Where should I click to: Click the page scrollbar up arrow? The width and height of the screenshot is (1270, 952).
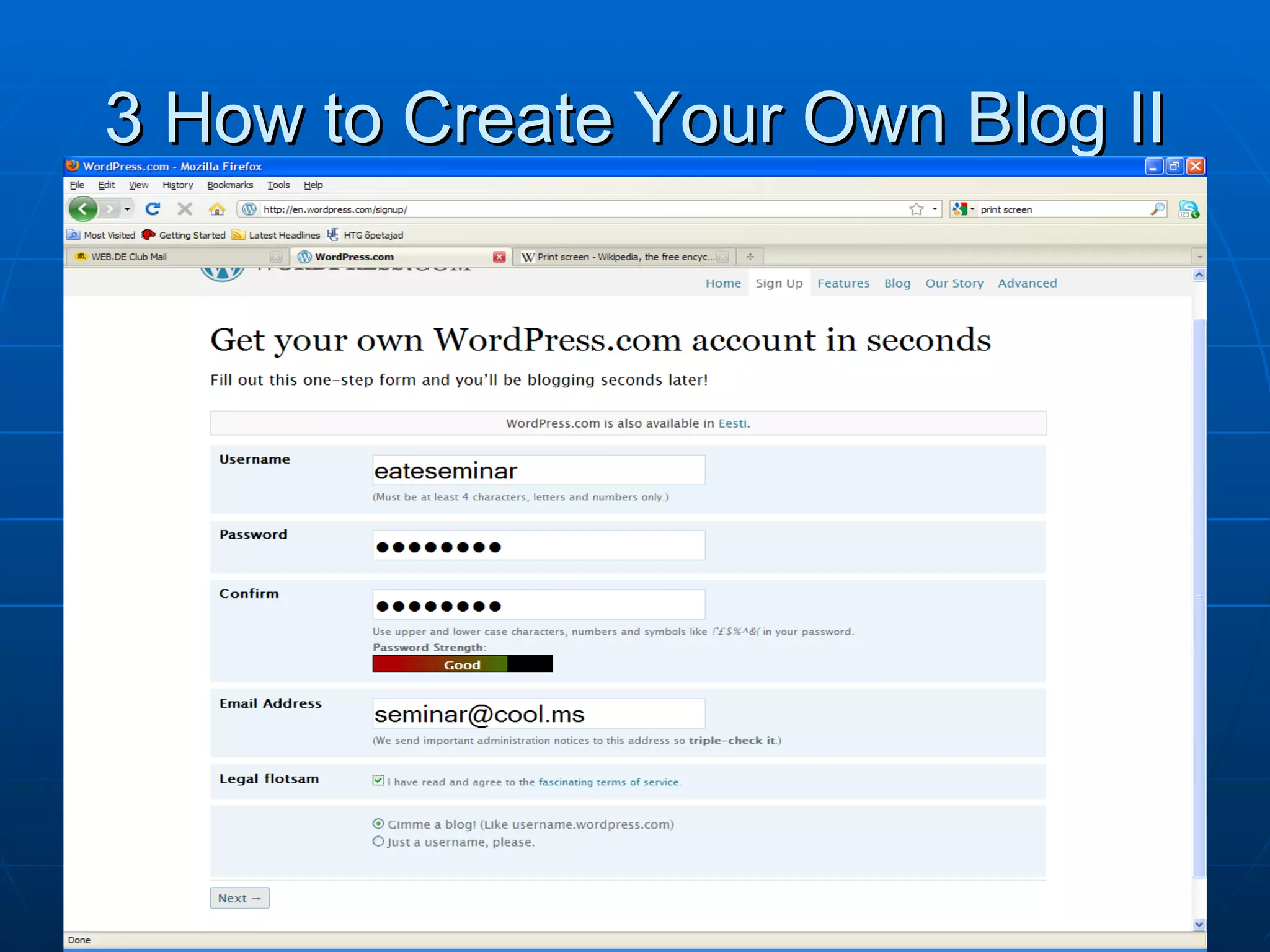pyautogui.click(x=1199, y=275)
